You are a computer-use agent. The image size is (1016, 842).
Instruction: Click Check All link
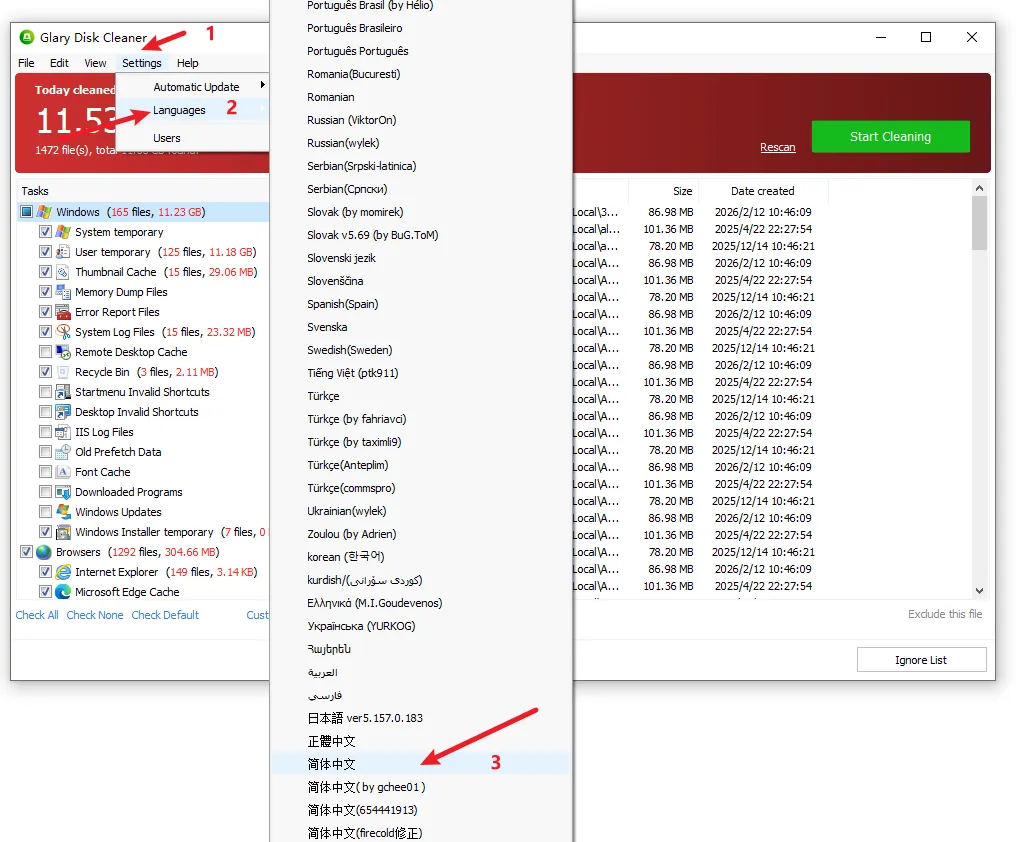(x=37, y=615)
